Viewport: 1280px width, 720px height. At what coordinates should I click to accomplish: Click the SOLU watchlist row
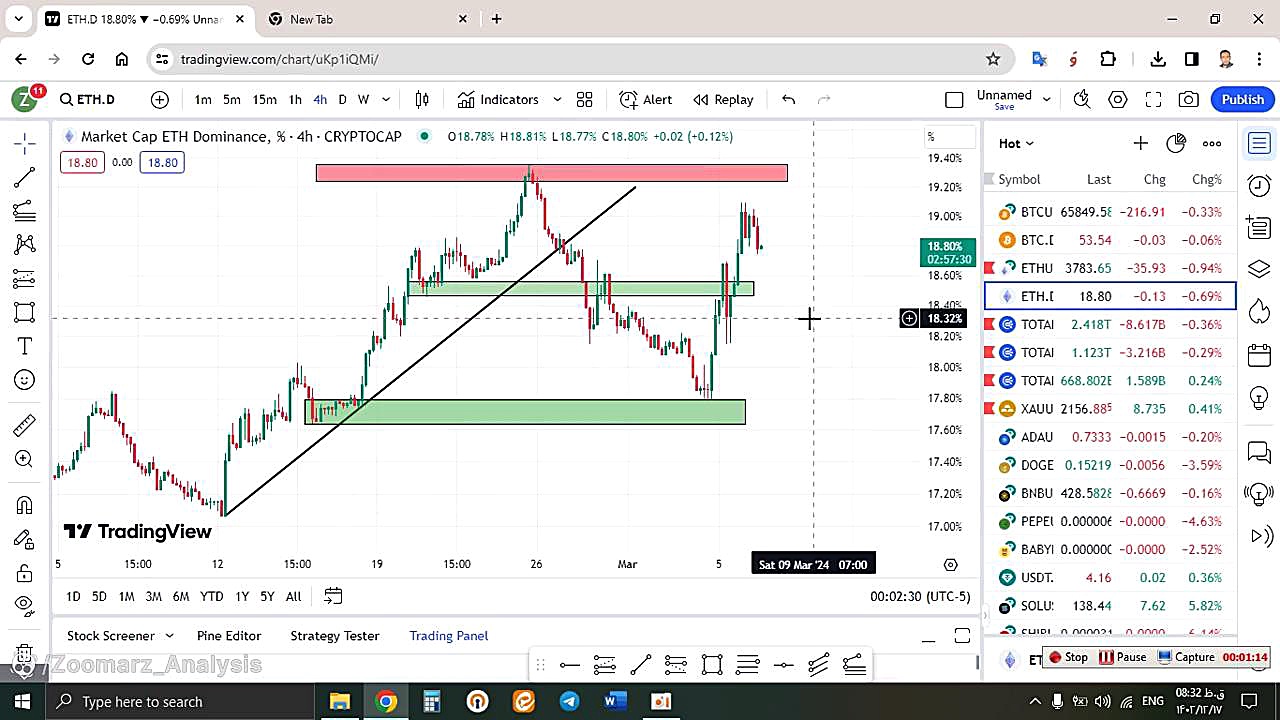point(1110,606)
